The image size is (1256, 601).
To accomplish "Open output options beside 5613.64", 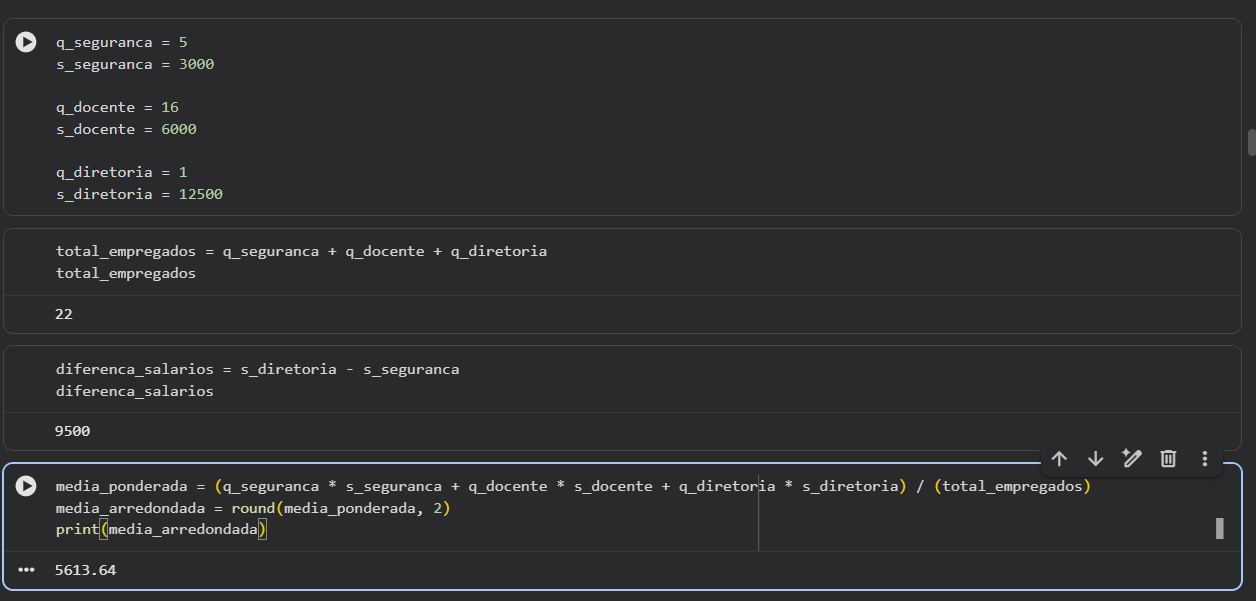I will [x=26, y=569].
